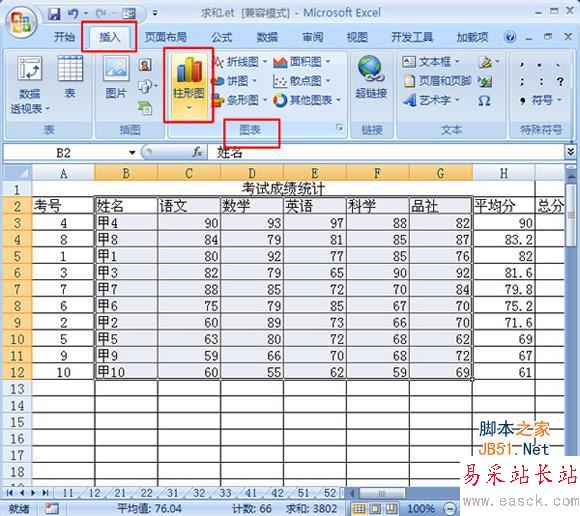
Task: Insert a picture (图片)
Action: coord(116,77)
